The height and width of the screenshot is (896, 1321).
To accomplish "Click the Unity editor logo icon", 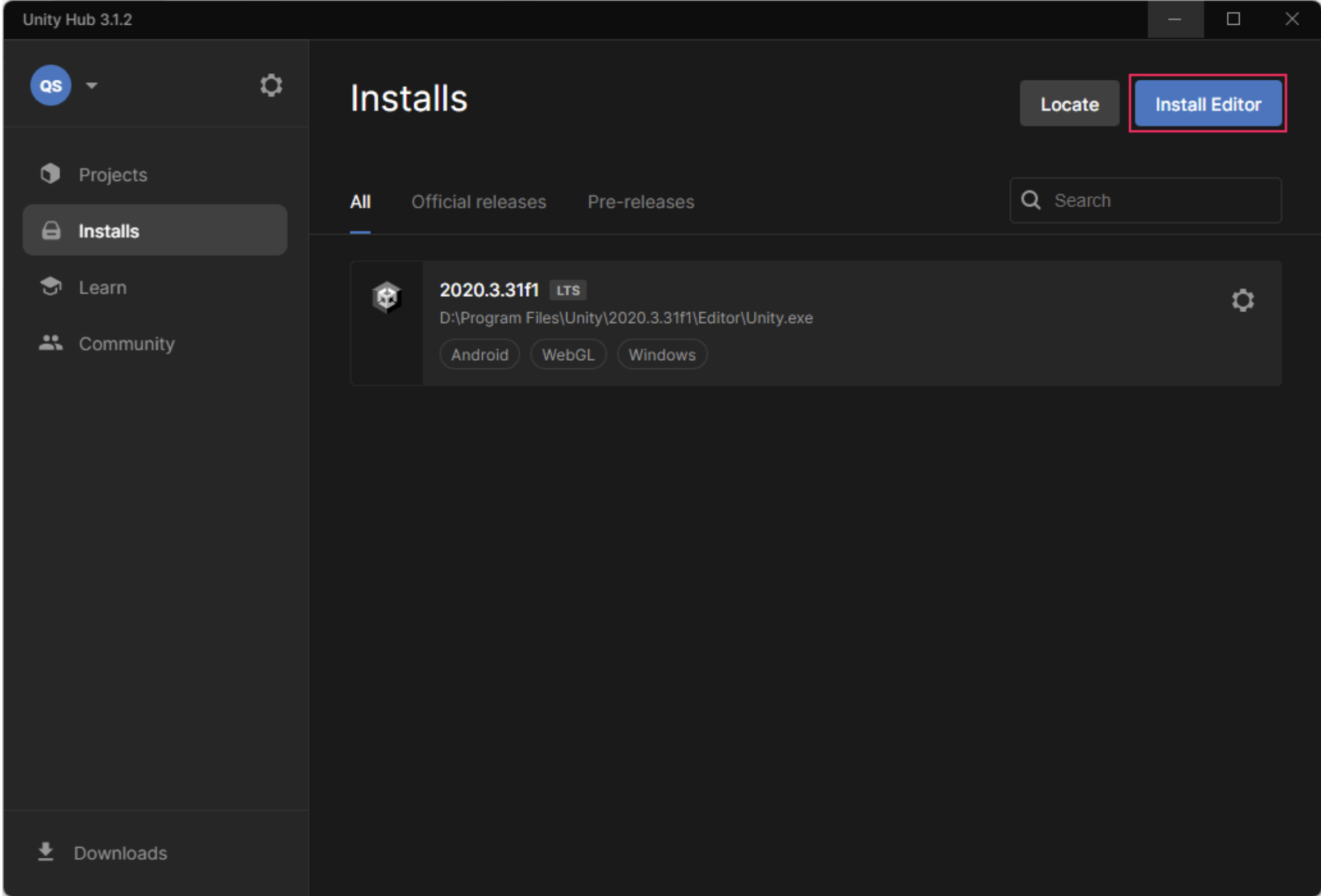I will point(386,297).
